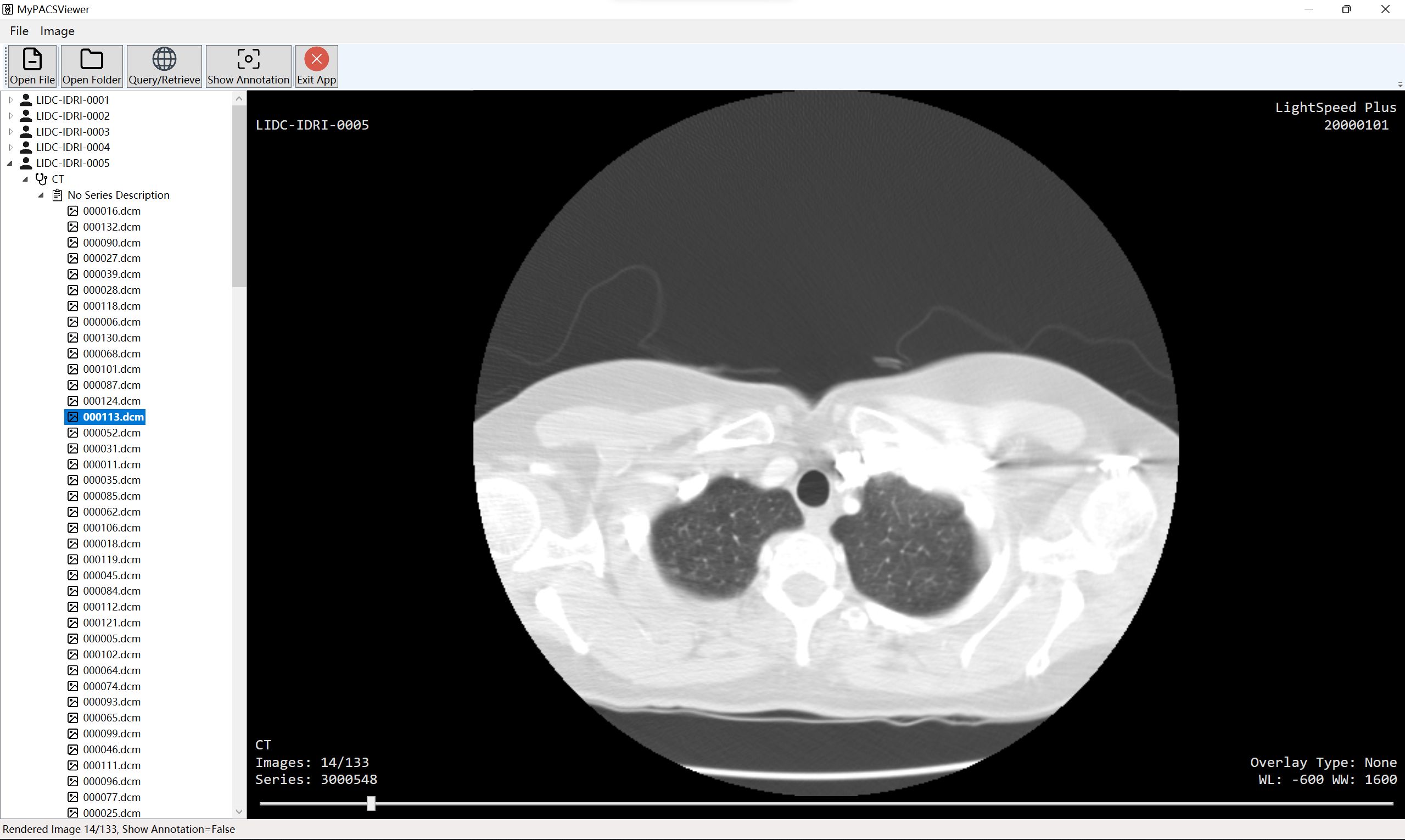This screenshot has height=840, width=1405.
Task: Click the Open Folder toolbar icon
Action: coord(91,59)
